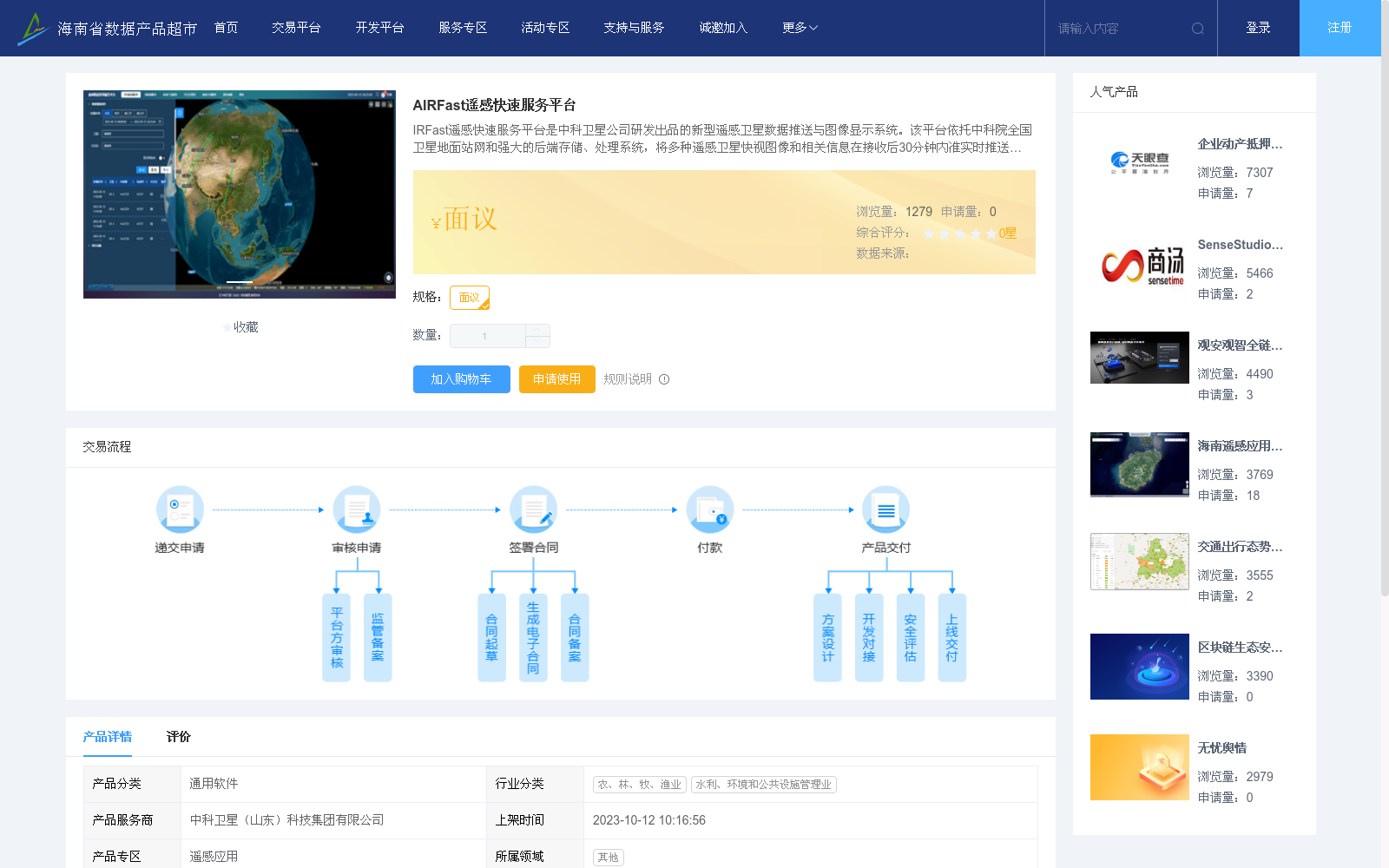Click the 合同备案 sub-step box
The width and height of the screenshot is (1389, 868).
tap(575, 638)
